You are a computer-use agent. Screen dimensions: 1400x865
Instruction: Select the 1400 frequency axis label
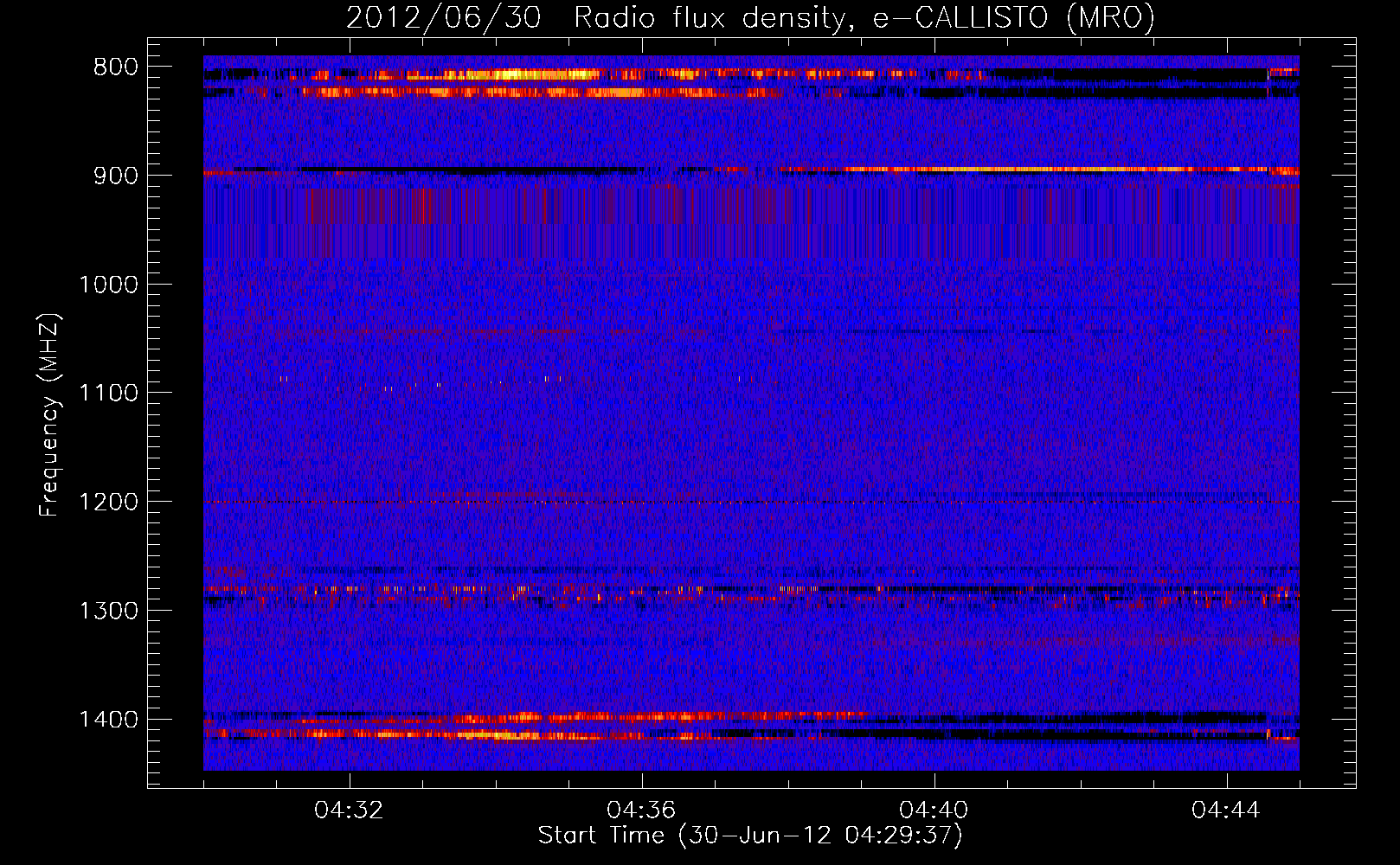point(108,720)
